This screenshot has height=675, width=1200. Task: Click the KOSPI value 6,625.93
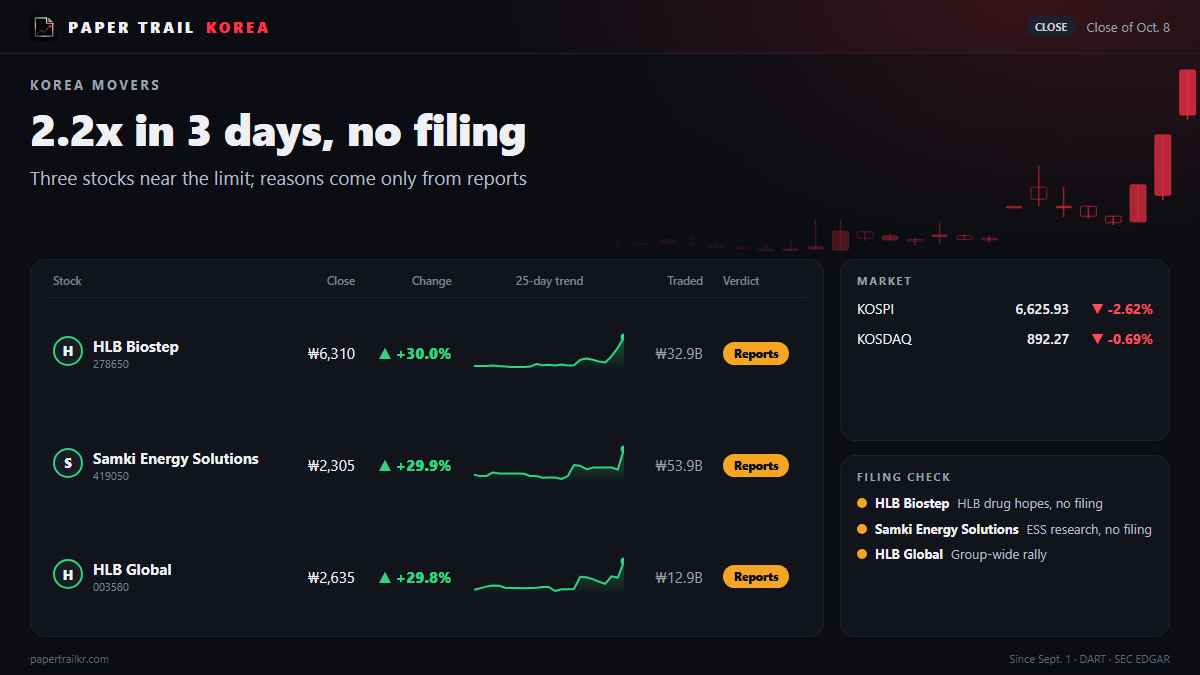click(x=1042, y=309)
